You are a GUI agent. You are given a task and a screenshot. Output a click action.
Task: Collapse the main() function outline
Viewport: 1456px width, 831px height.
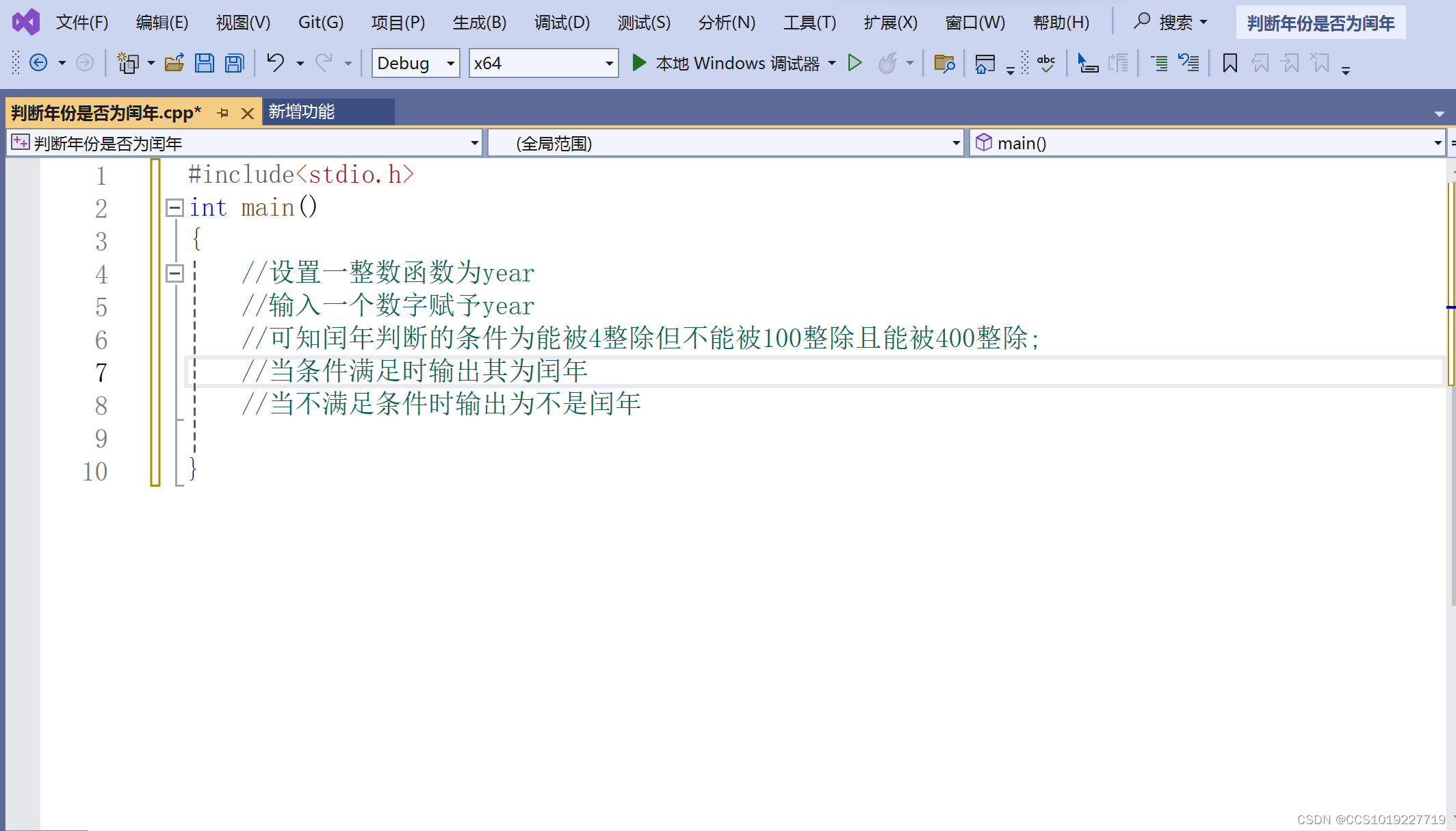coord(174,207)
